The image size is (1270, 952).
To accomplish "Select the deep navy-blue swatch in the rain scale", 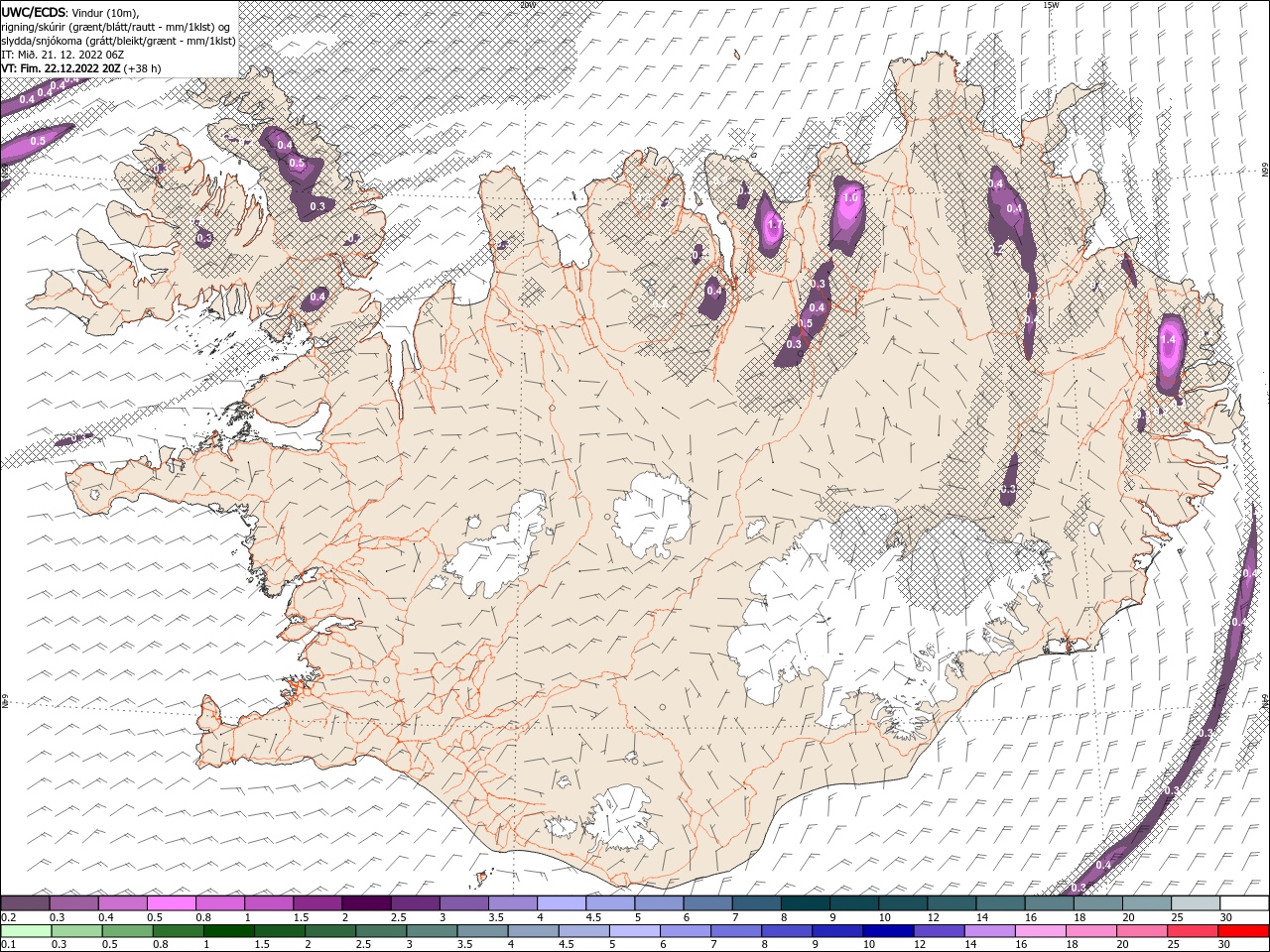I will point(887,931).
